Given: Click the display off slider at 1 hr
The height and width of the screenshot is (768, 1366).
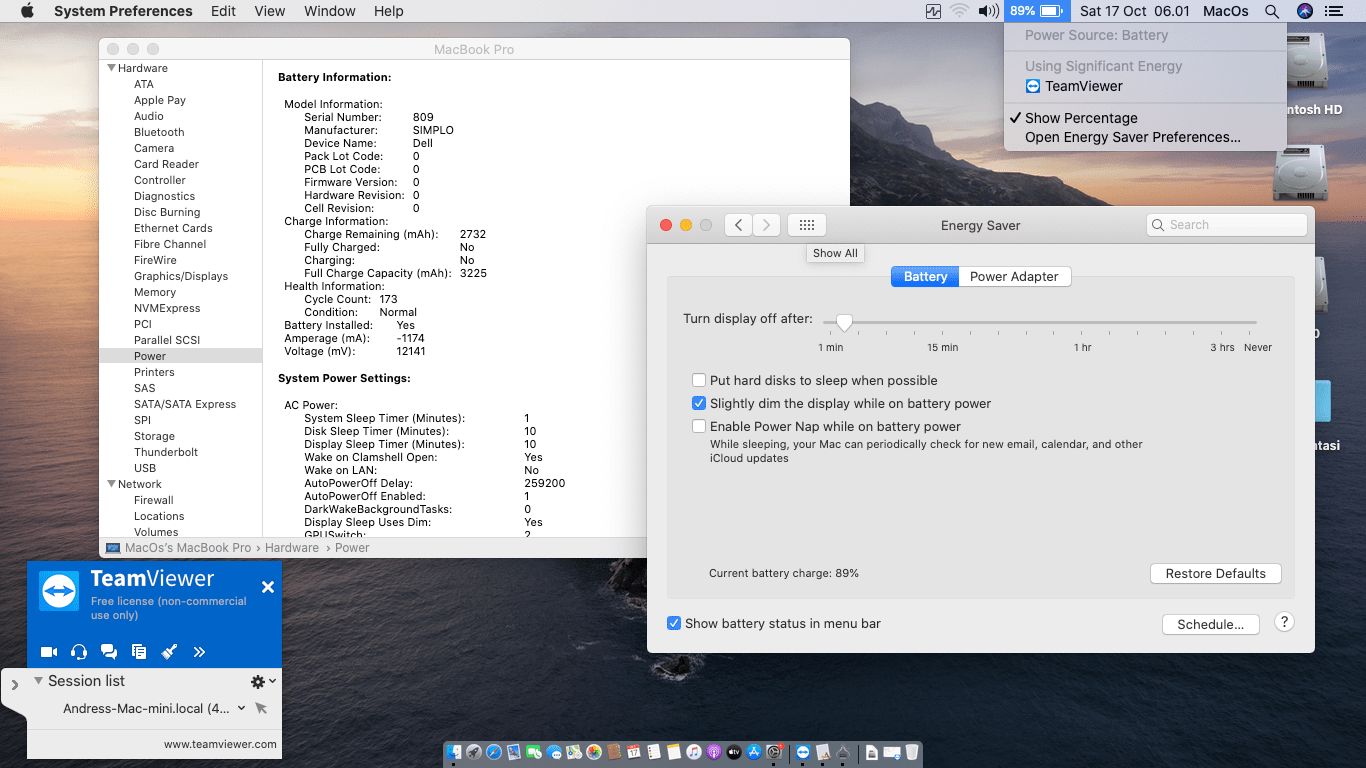Looking at the screenshot, I should coord(1083,323).
